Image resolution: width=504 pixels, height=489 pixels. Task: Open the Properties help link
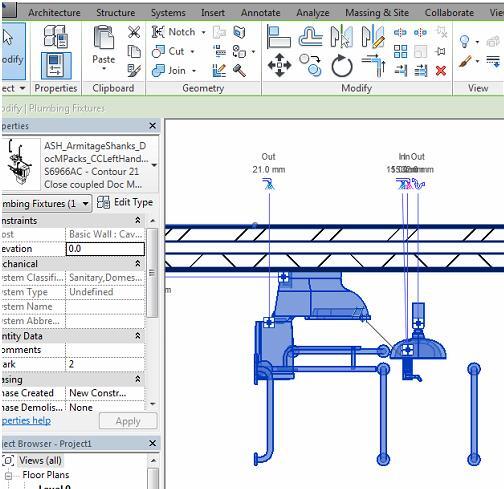pyautogui.click(x=26, y=420)
